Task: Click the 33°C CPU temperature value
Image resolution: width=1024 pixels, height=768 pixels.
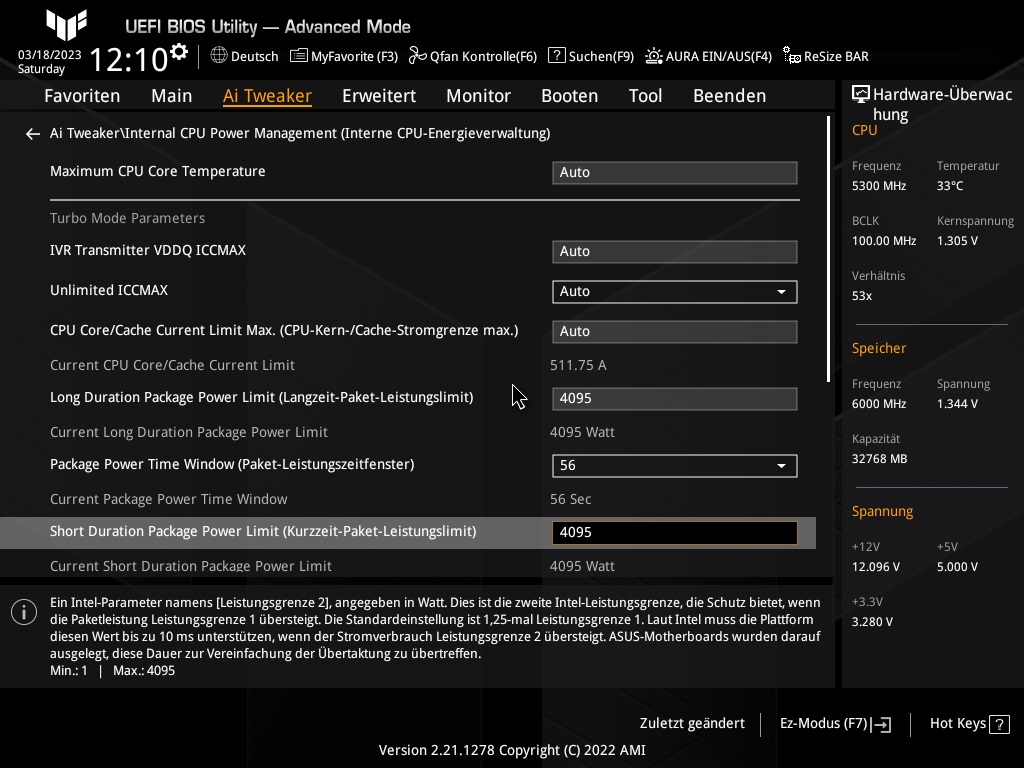Action: [x=950, y=186]
